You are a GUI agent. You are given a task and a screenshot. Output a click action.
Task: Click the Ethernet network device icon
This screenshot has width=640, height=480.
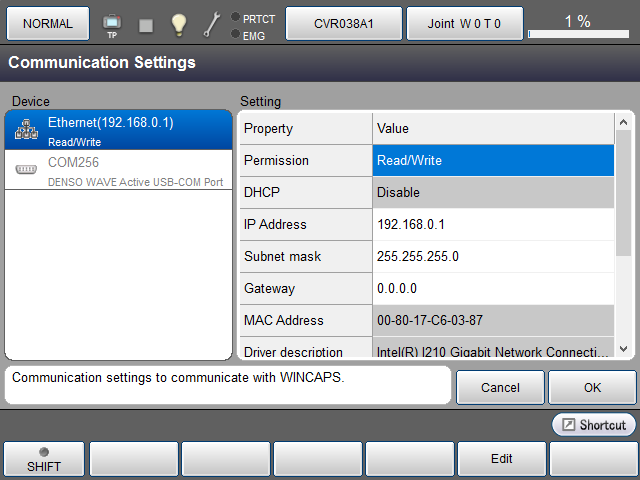(x=26, y=129)
